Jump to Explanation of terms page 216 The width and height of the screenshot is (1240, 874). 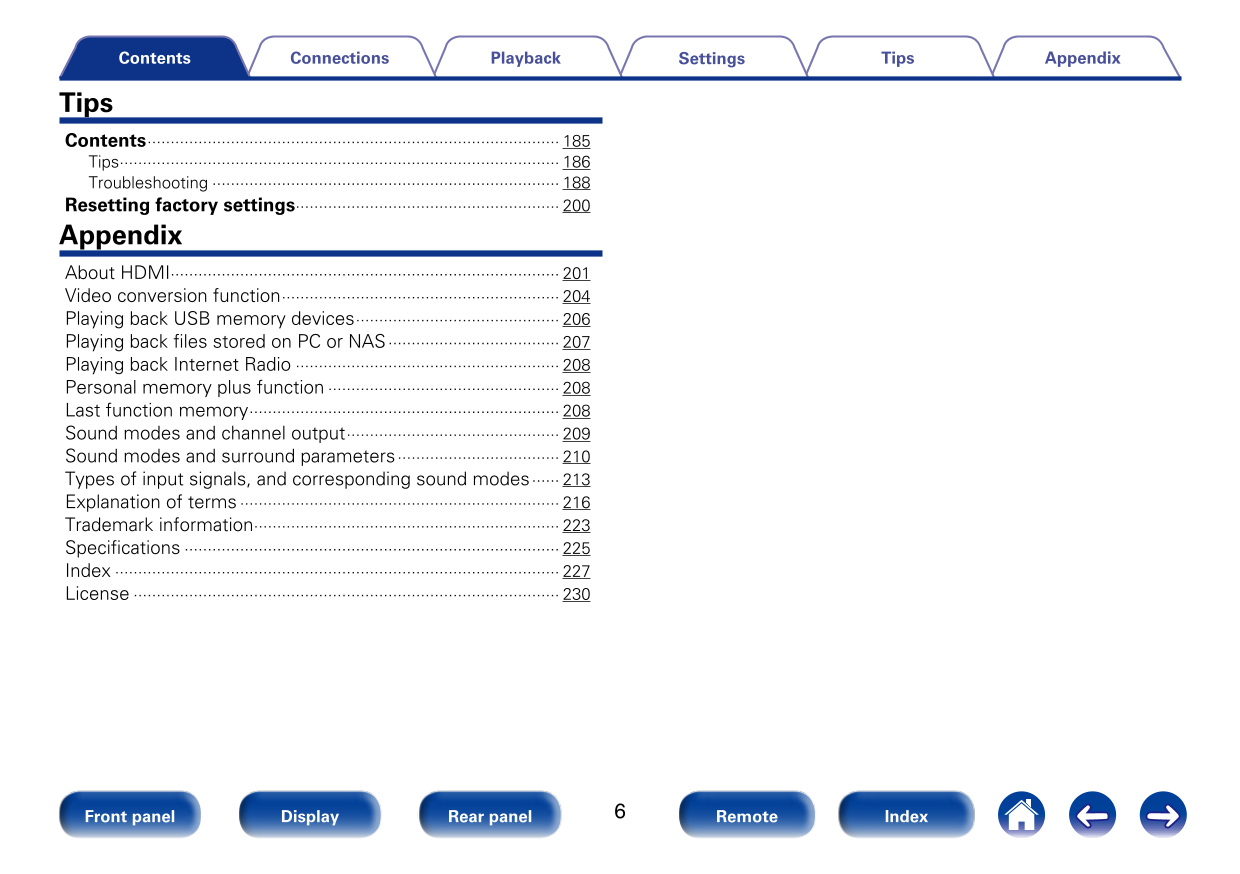576,503
